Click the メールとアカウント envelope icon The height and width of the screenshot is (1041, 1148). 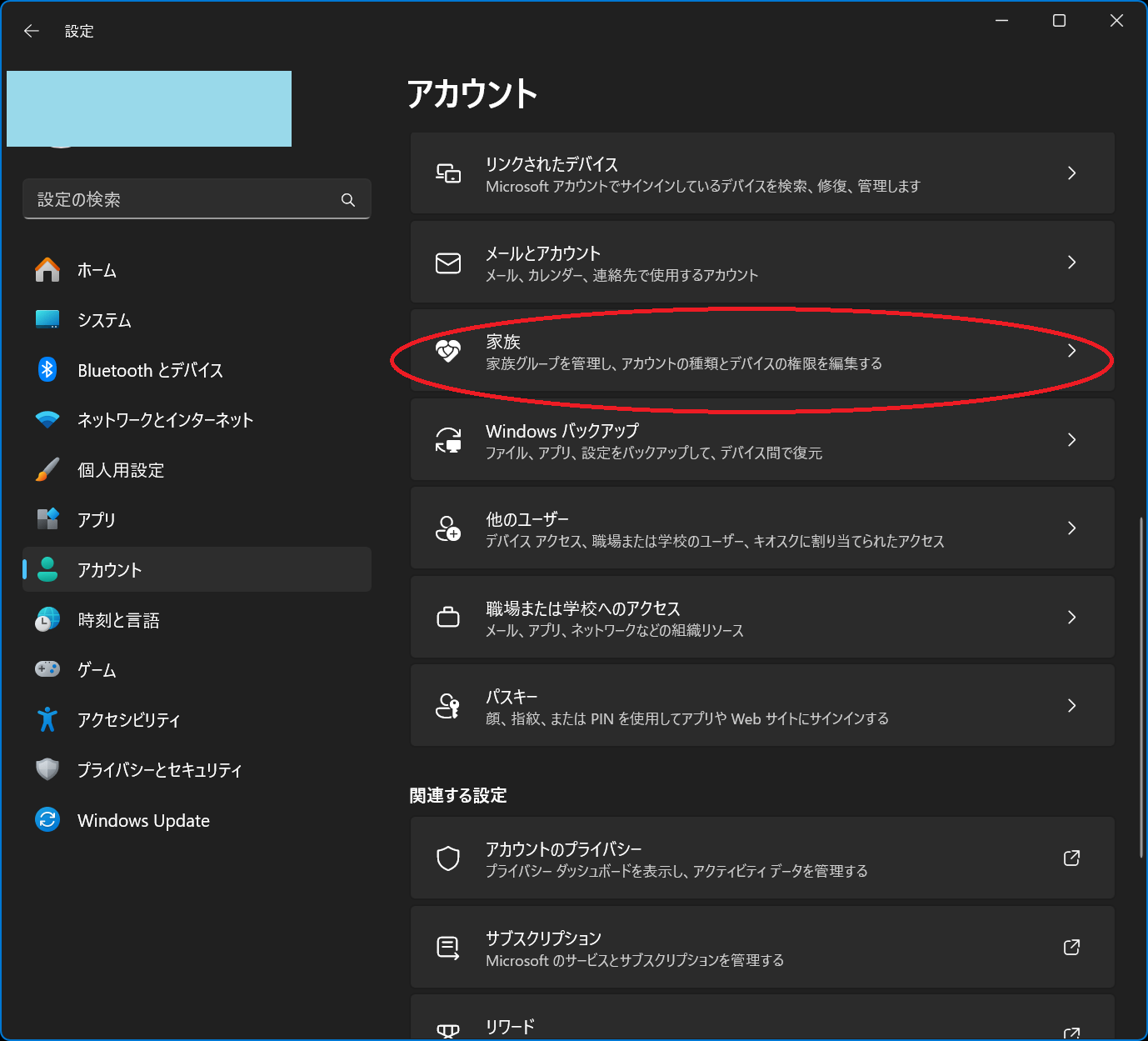tap(448, 263)
